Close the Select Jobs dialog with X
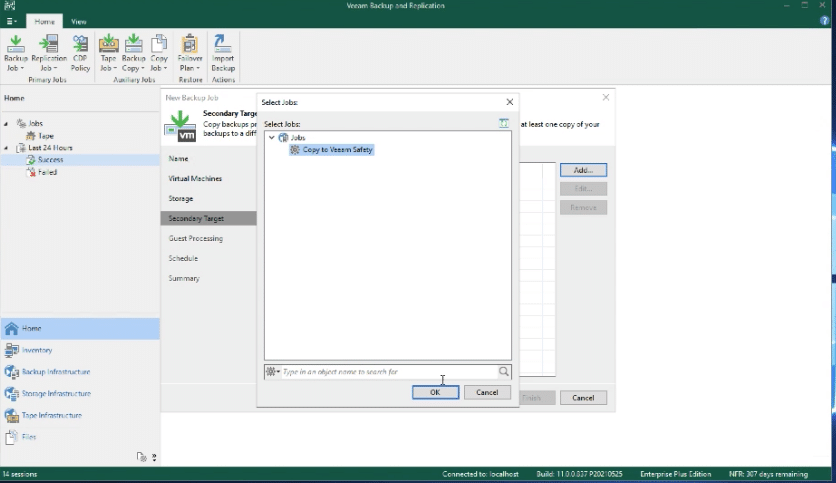 (x=510, y=102)
